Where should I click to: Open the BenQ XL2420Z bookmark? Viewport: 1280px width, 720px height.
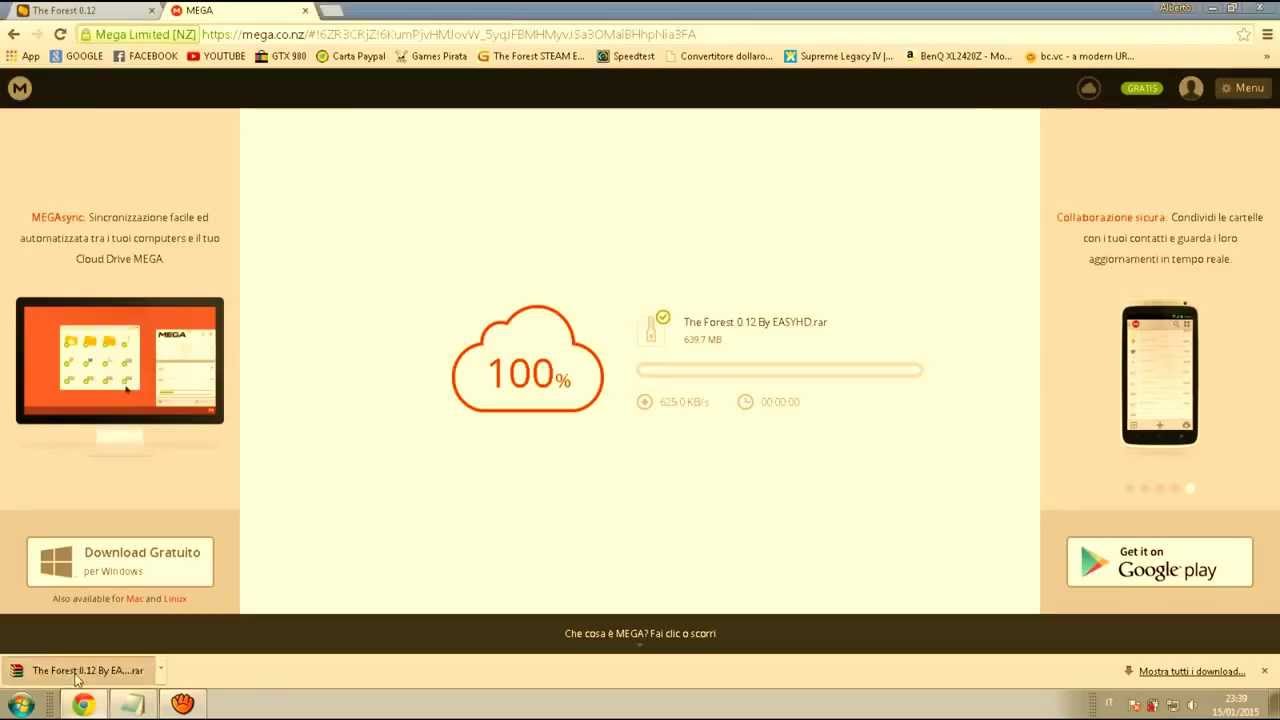pyautogui.click(x=958, y=56)
